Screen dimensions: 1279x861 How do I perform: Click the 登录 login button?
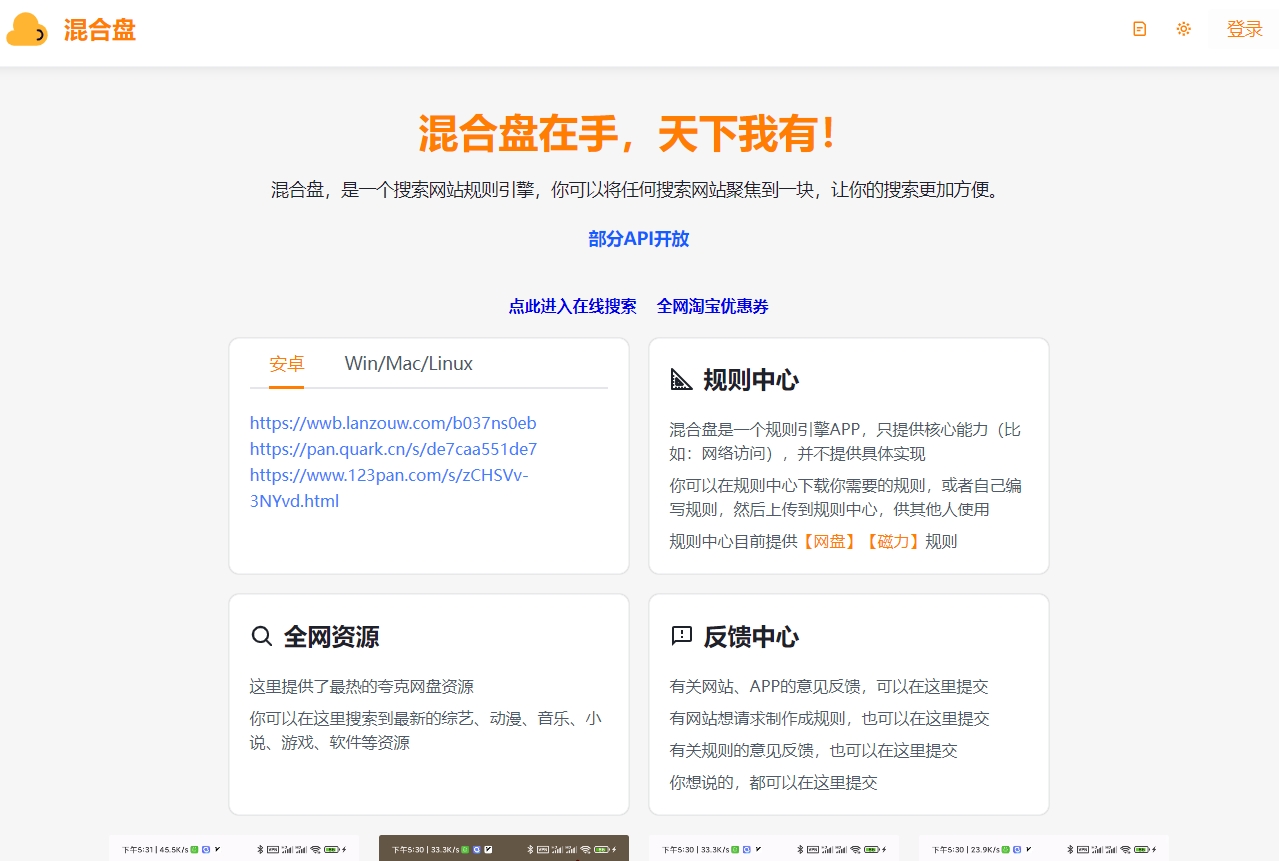tap(1244, 29)
